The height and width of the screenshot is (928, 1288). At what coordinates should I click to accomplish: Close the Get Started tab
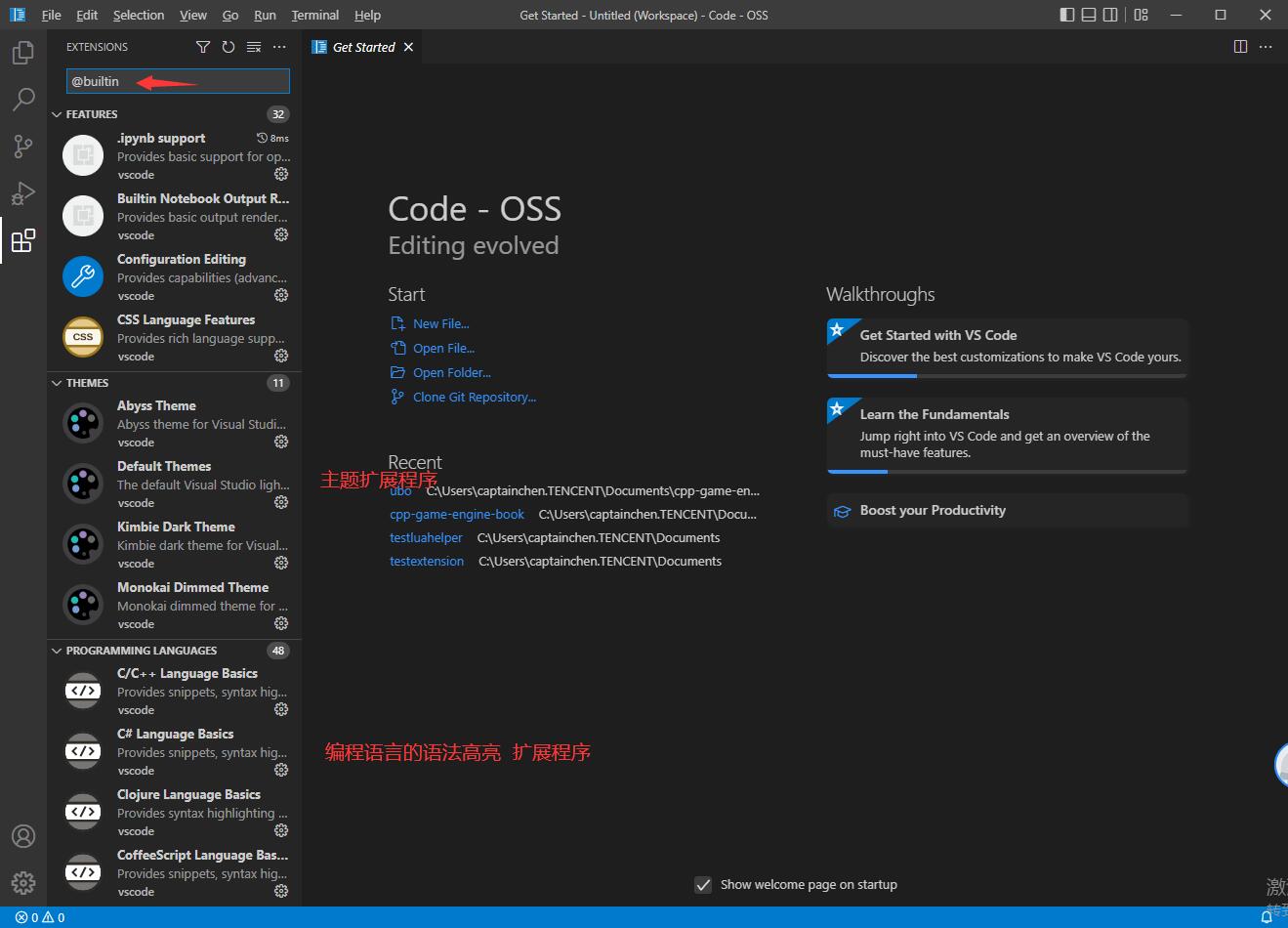408,47
